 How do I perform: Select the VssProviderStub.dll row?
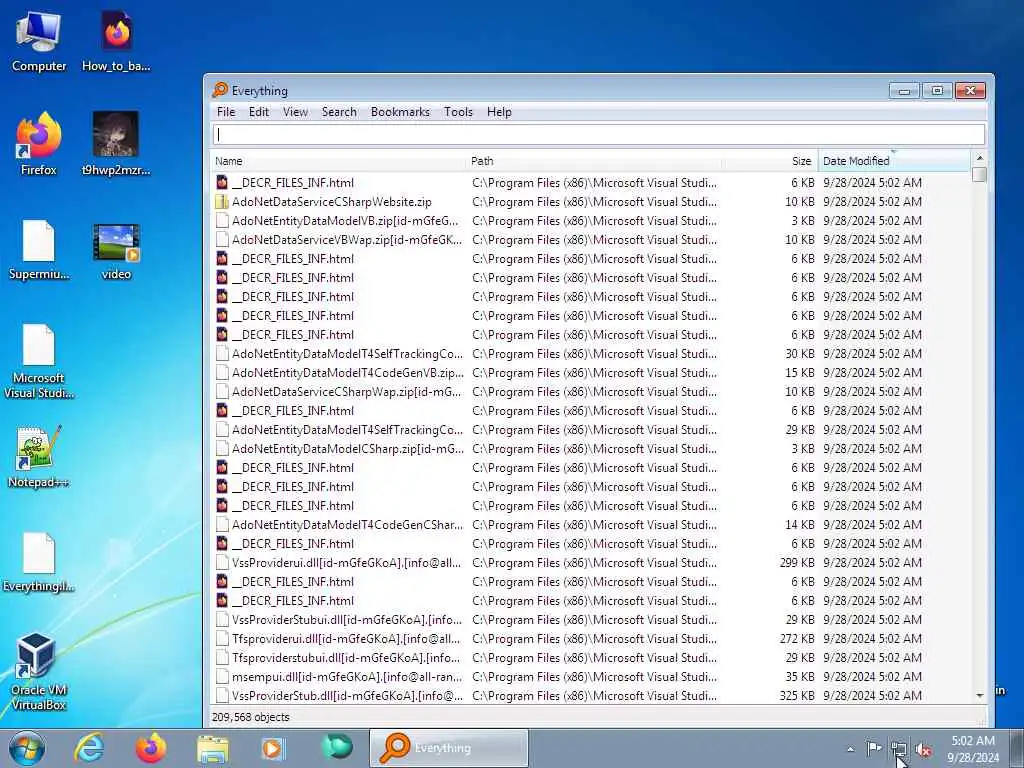(x=591, y=696)
